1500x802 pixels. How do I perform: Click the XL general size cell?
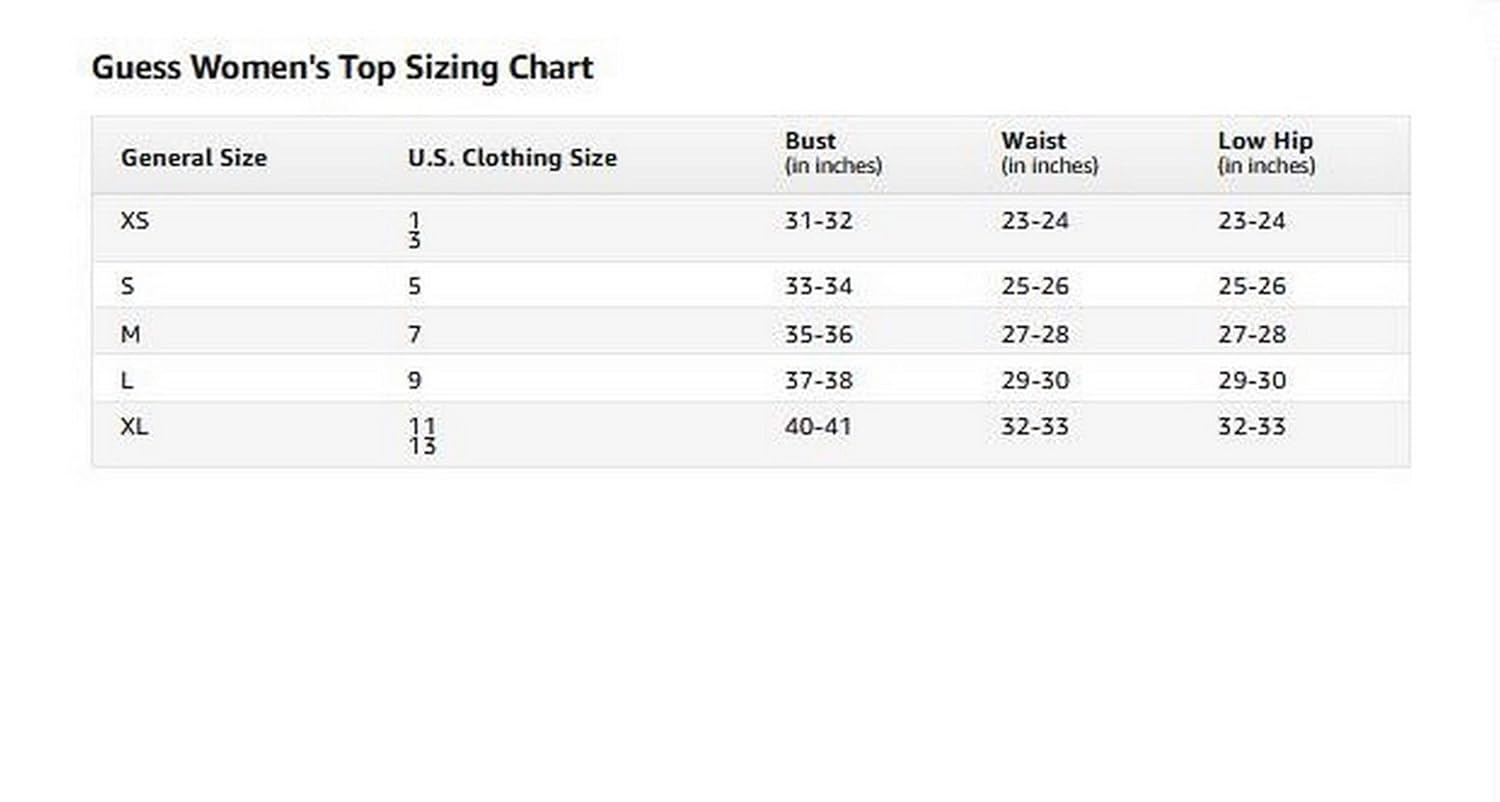135,427
